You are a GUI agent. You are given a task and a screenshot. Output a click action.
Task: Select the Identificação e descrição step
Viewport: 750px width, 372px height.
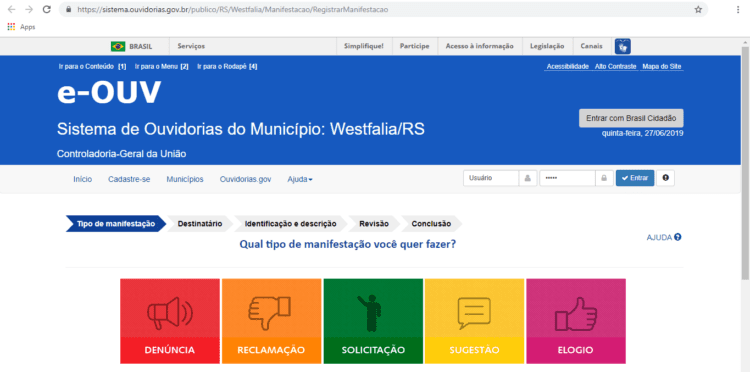point(290,224)
